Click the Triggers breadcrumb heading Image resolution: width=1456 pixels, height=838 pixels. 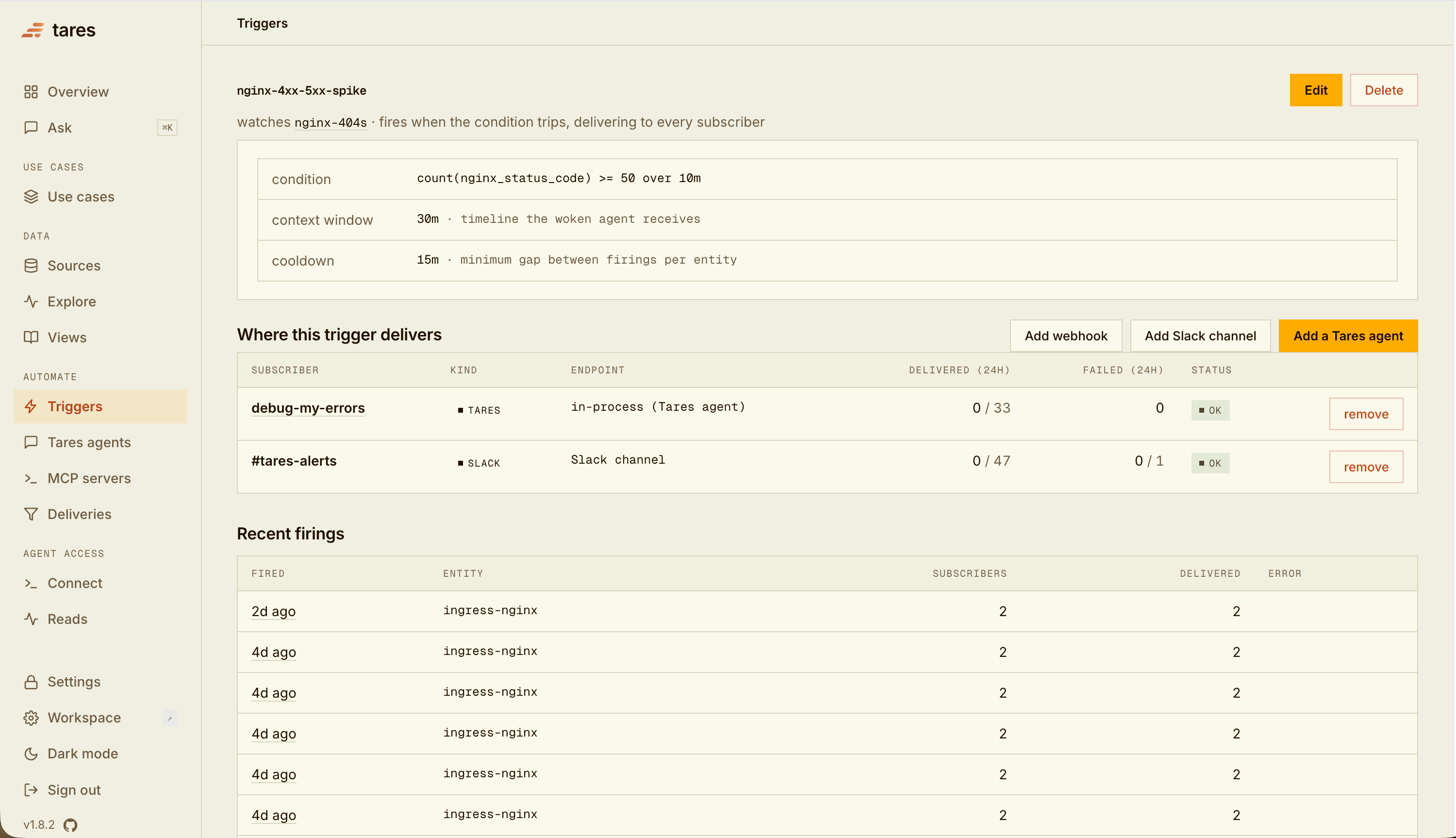click(x=262, y=23)
